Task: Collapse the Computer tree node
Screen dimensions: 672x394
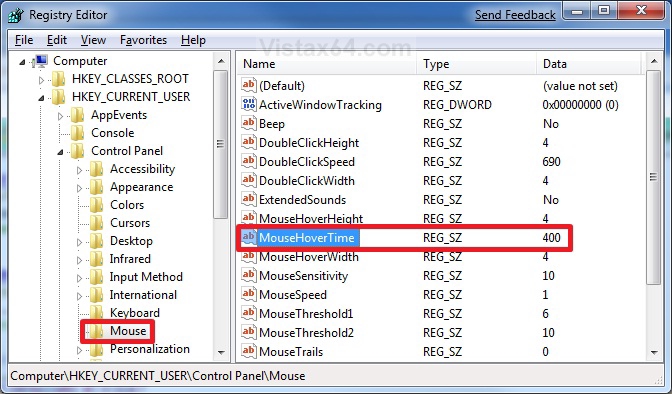Action: [22, 62]
